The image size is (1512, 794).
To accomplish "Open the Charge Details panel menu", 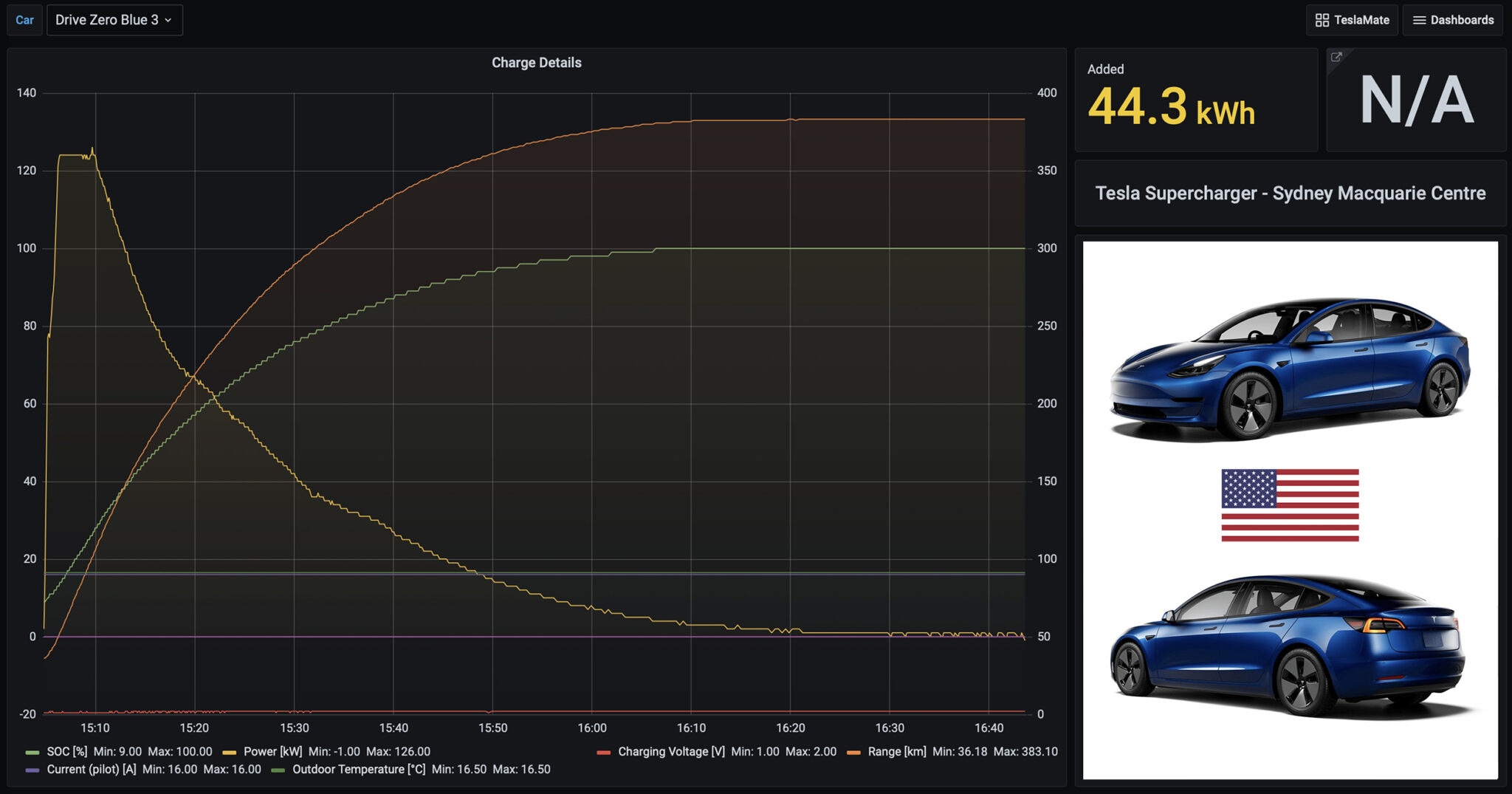I will [x=537, y=63].
